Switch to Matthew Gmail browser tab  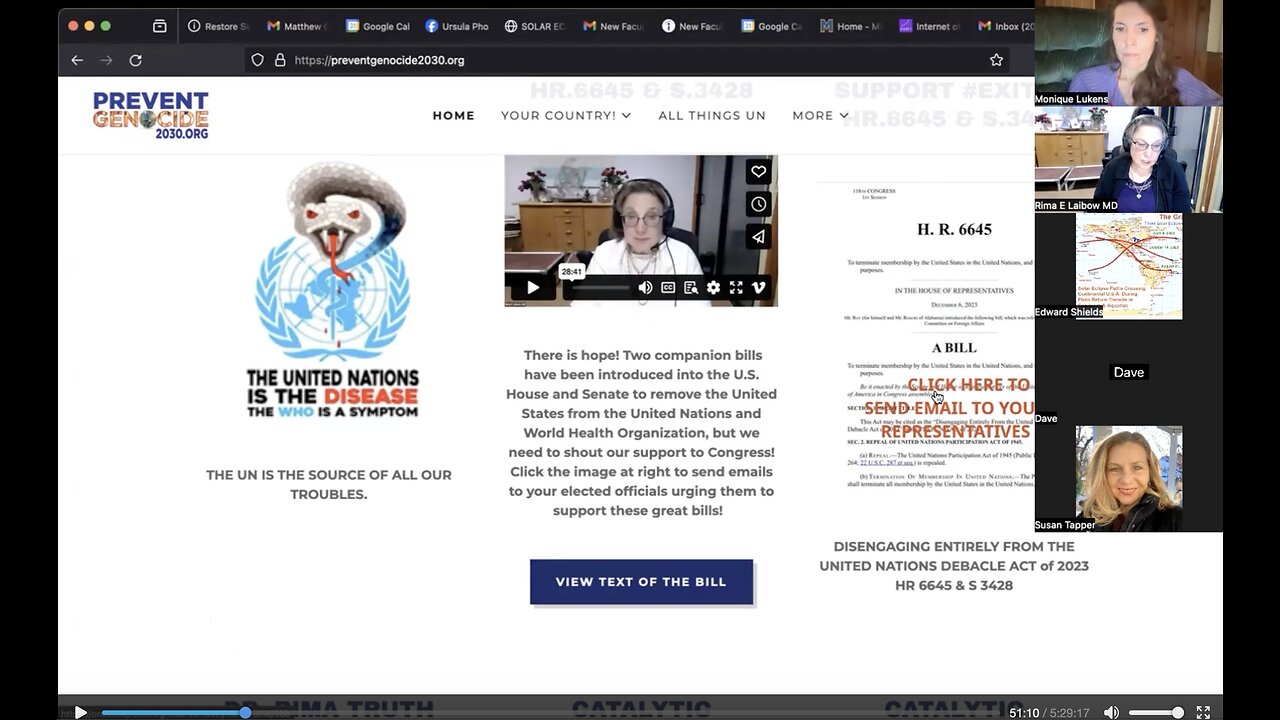298,26
